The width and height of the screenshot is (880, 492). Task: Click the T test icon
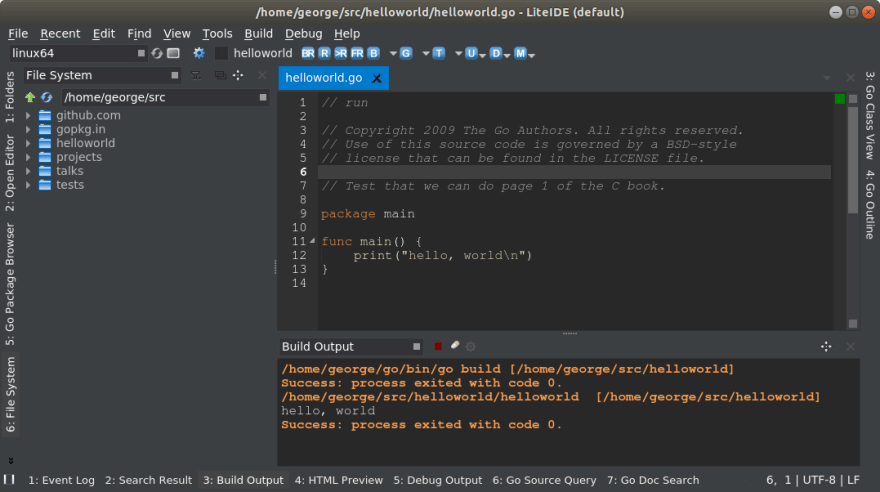[x=439, y=53]
